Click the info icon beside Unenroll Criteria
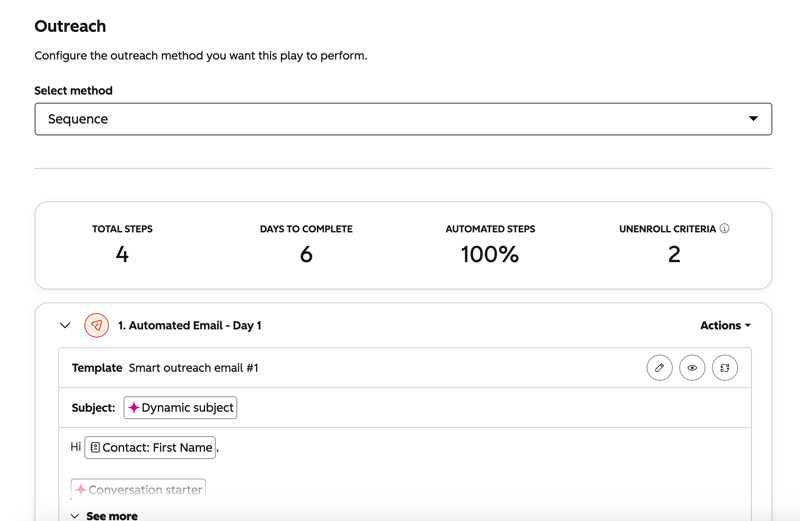Viewport: 800px width, 521px height. point(724,228)
